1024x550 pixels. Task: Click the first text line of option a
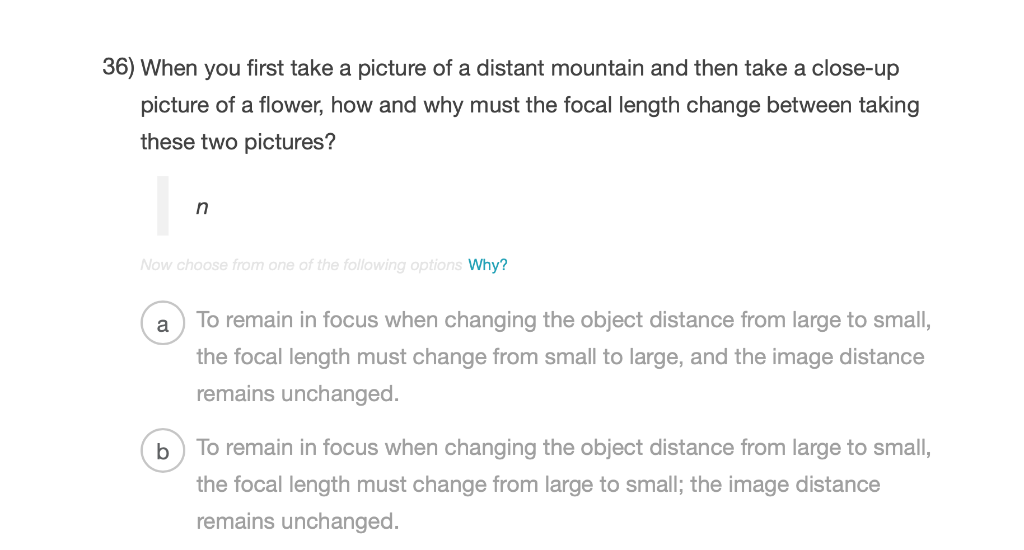tap(564, 320)
